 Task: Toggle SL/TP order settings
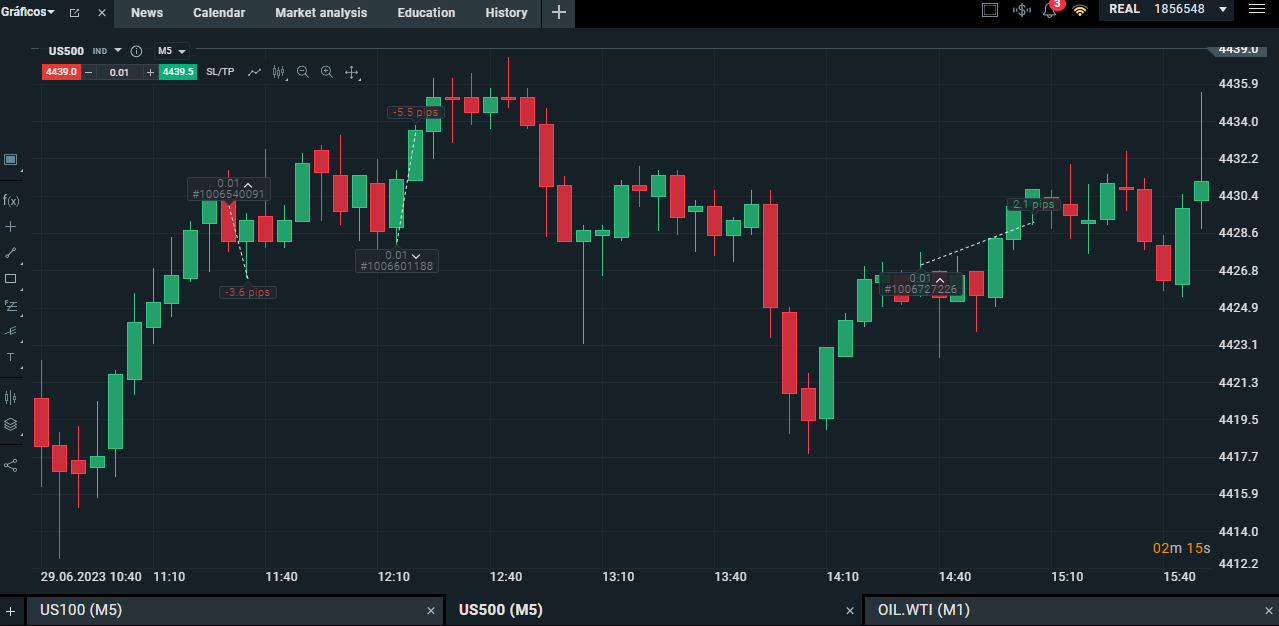pos(220,72)
